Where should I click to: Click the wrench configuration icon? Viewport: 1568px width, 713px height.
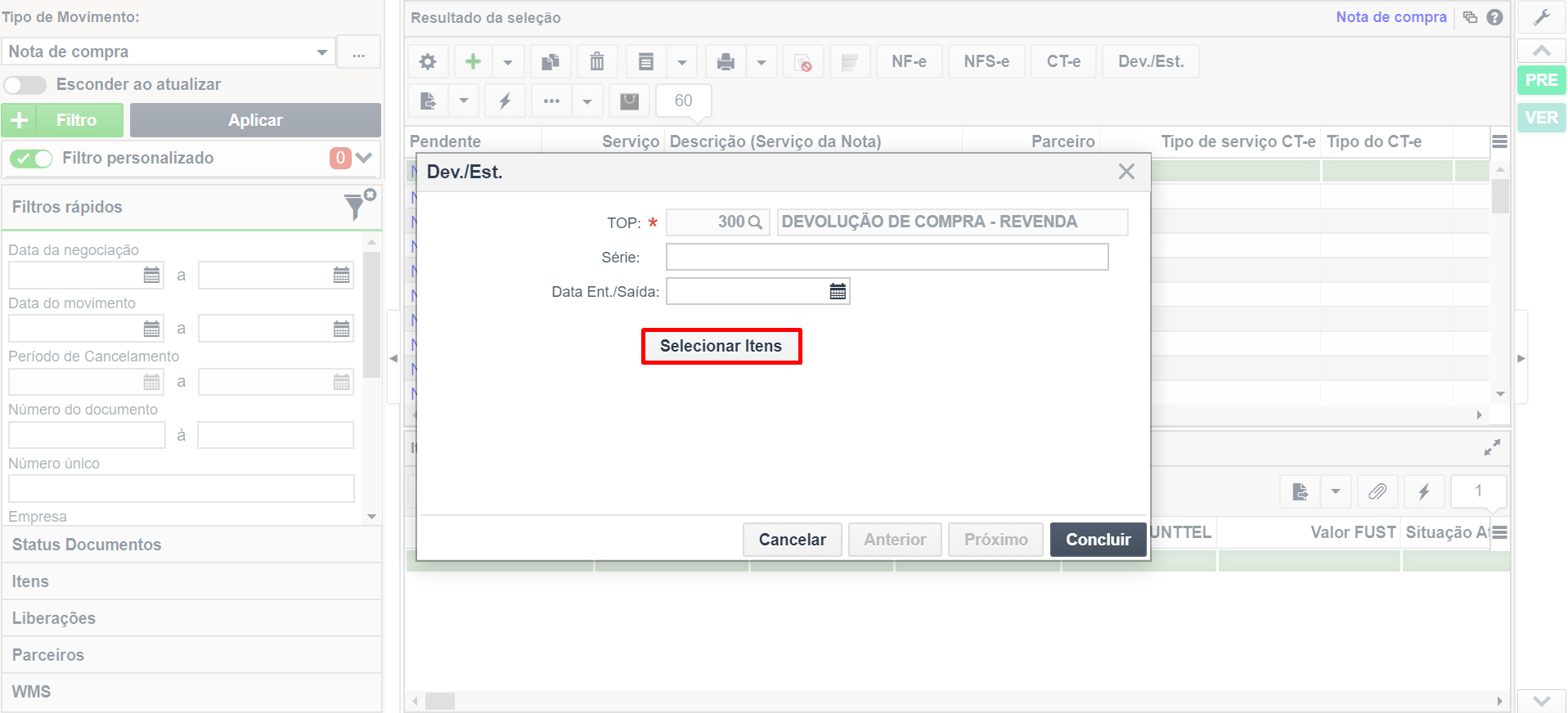click(1542, 17)
